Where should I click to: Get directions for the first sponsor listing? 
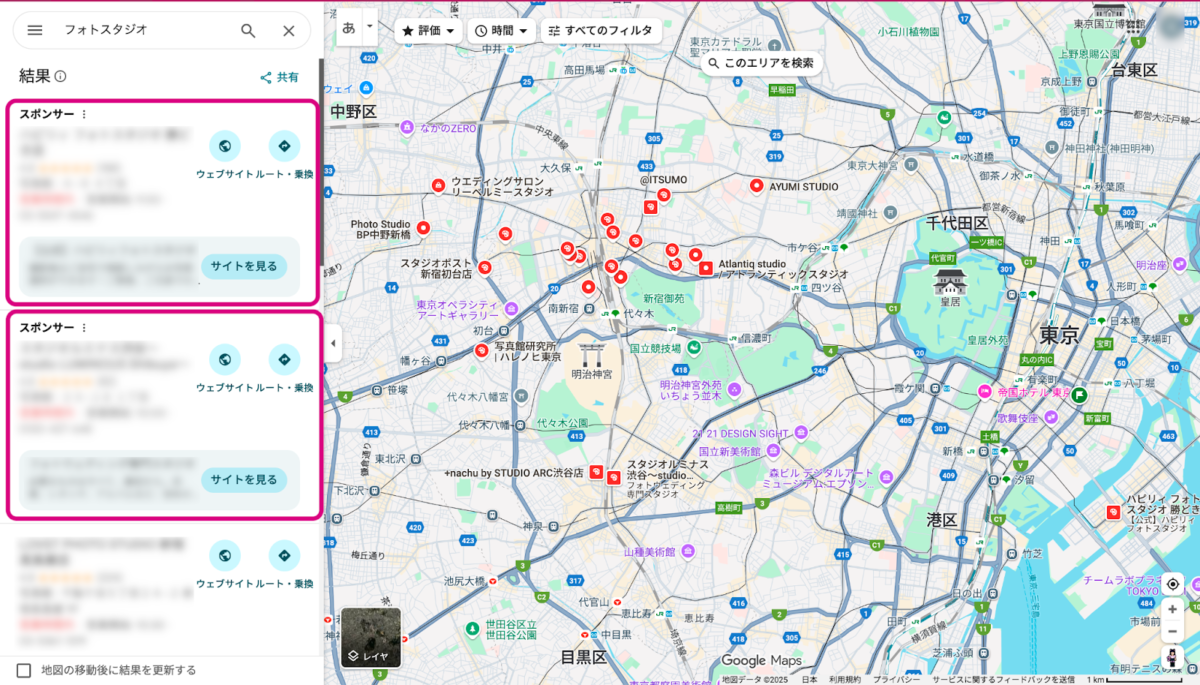pyautogui.click(x=284, y=147)
